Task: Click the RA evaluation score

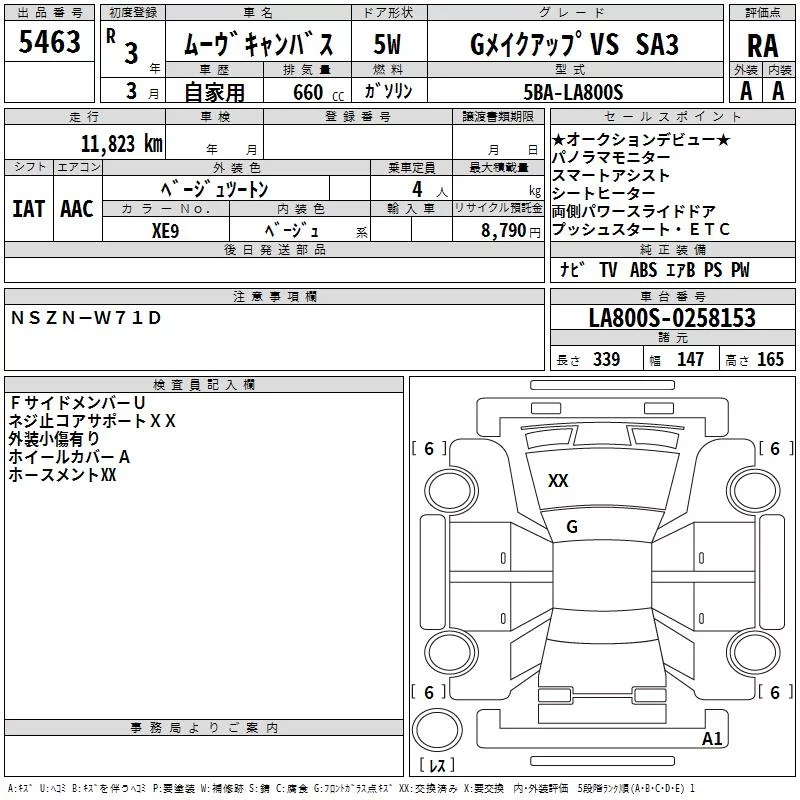Action: tap(763, 46)
